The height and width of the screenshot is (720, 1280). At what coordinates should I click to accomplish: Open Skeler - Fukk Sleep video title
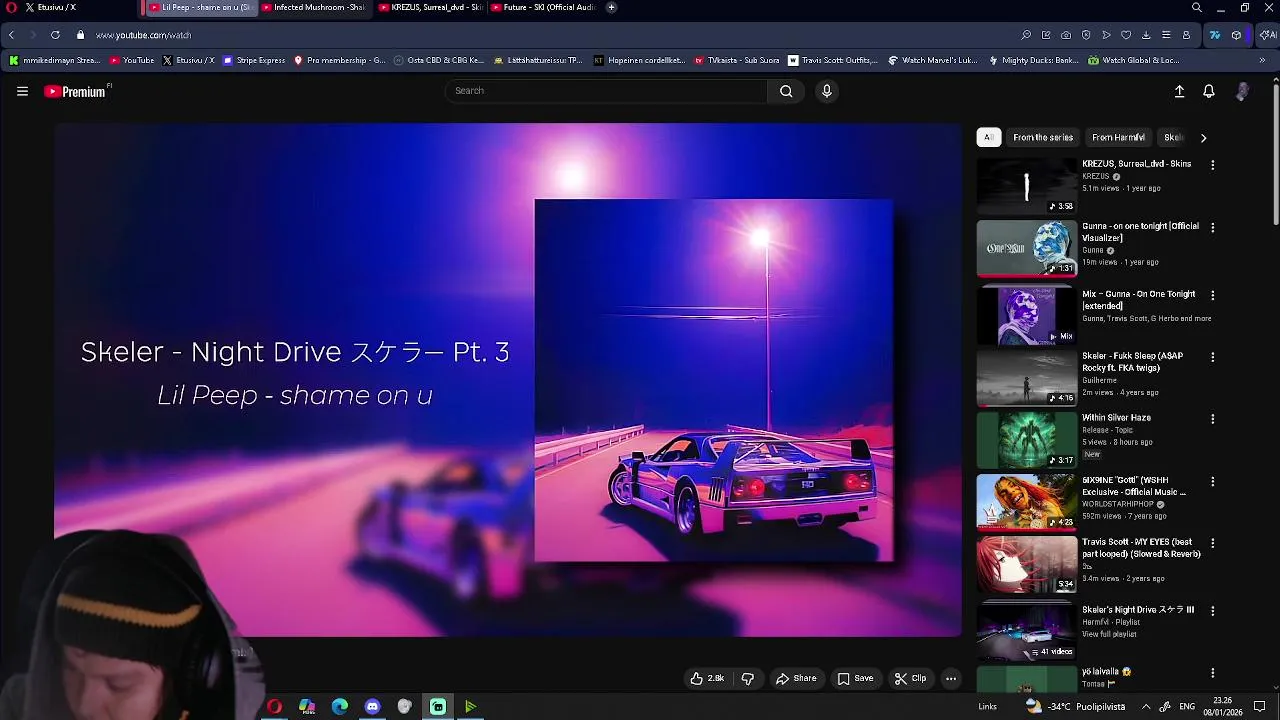[1132, 361]
